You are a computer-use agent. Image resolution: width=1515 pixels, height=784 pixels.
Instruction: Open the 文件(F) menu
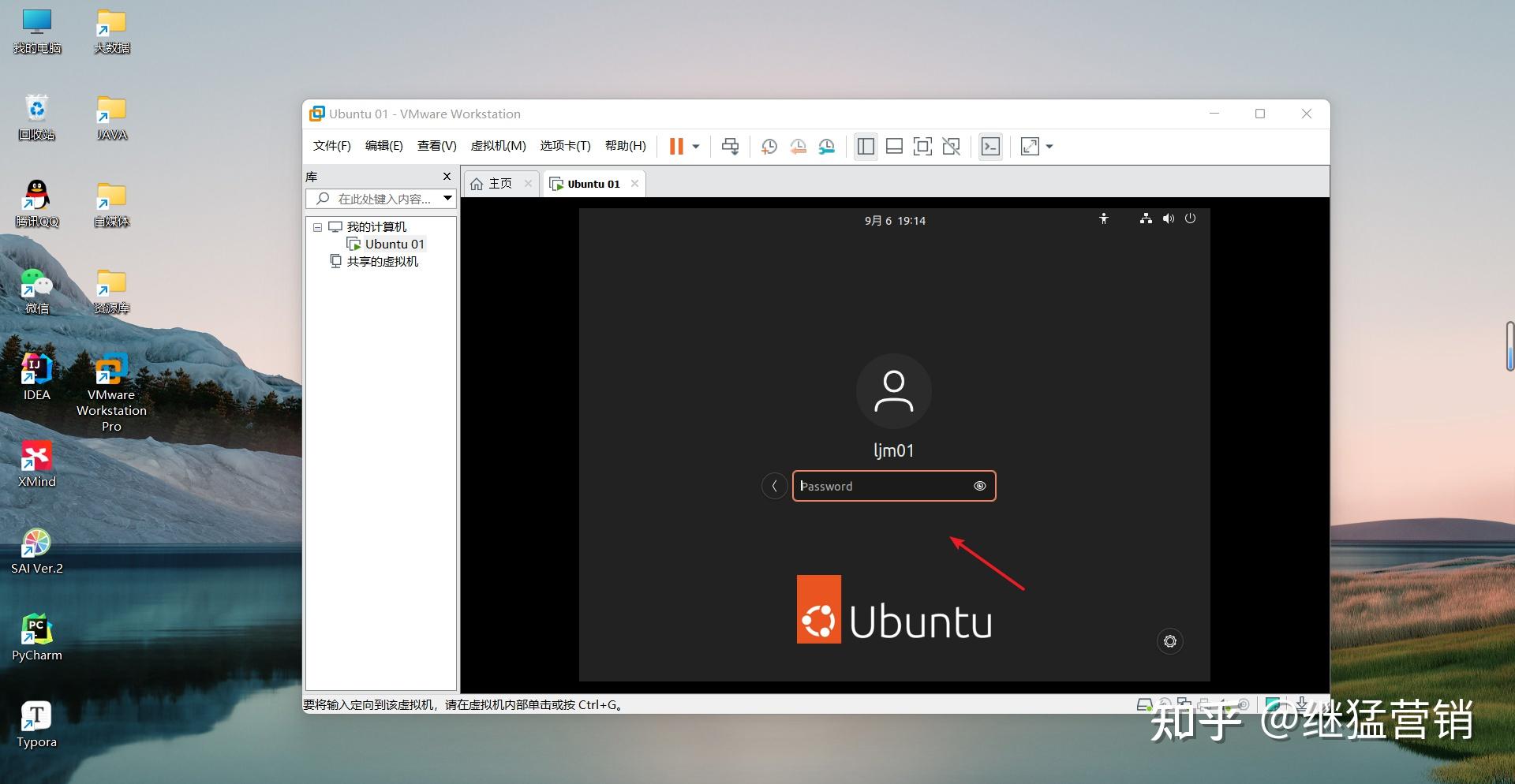pyautogui.click(x=331, y=146)
